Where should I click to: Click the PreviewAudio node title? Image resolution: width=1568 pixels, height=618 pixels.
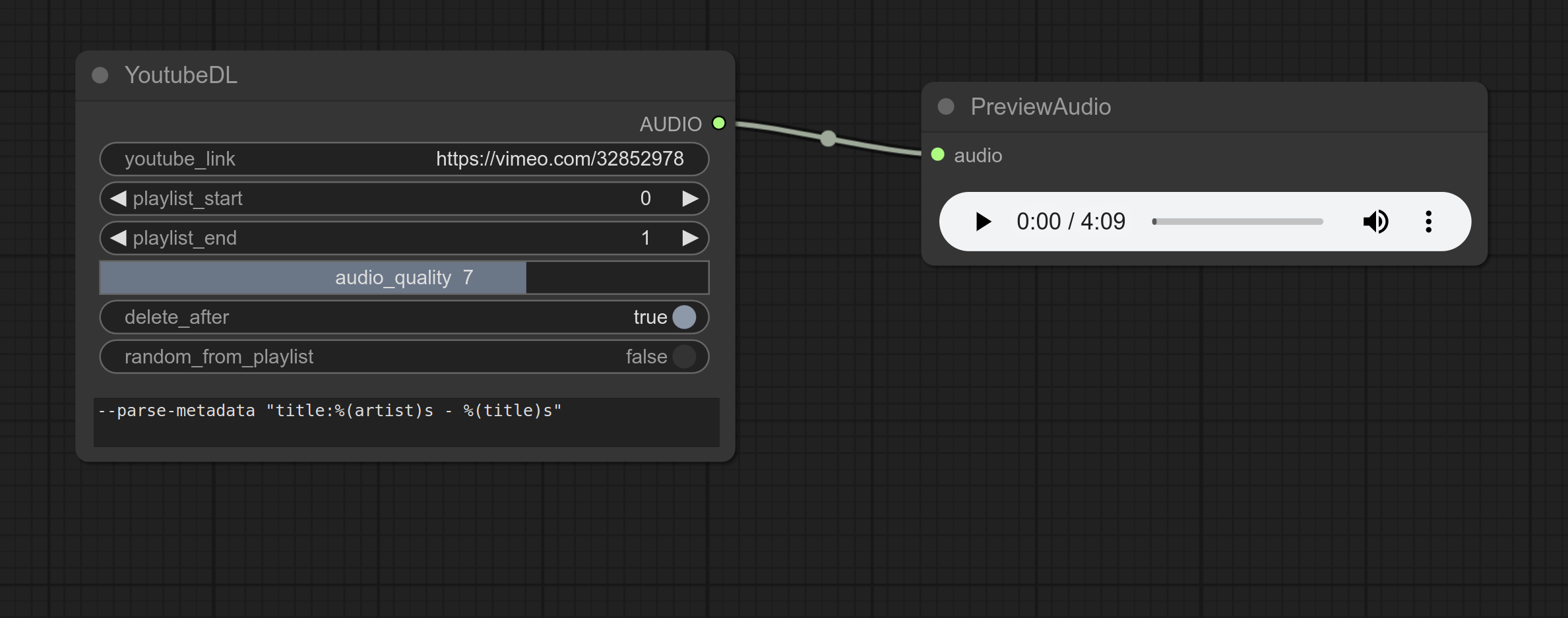tap(1040, 107)
